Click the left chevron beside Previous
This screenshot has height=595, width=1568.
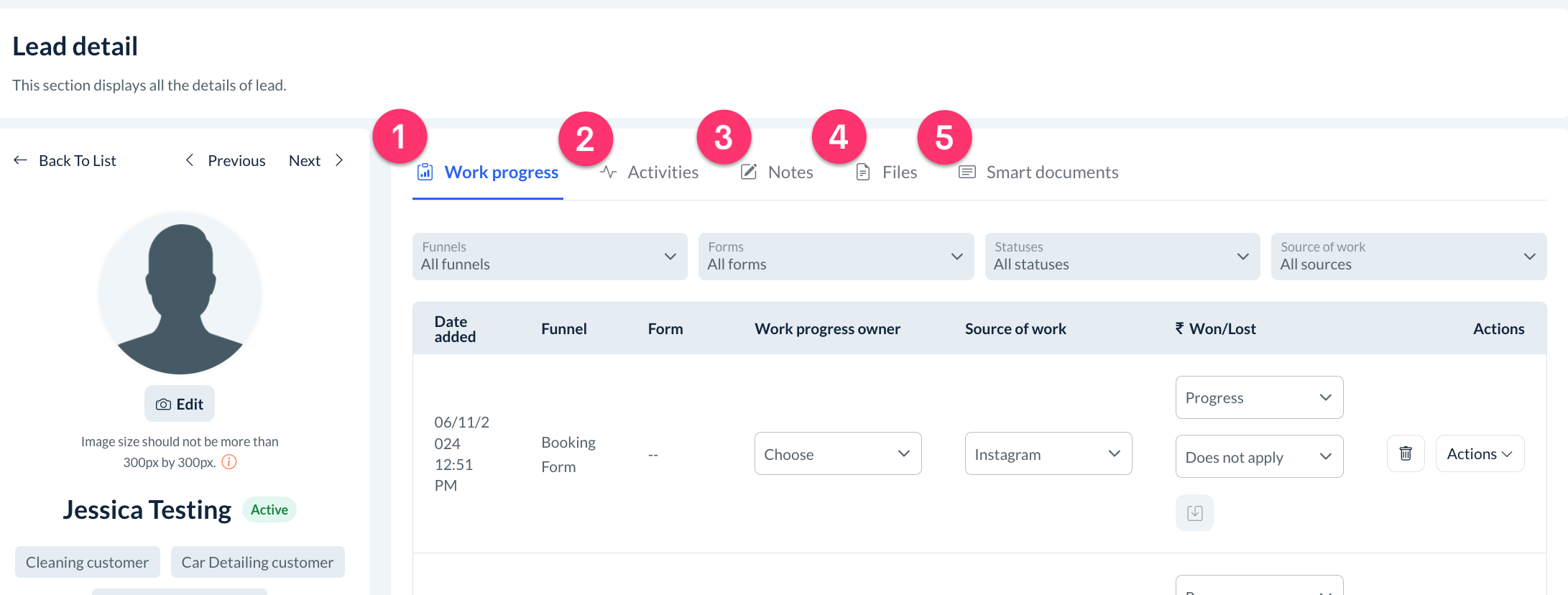click(190, 160)
